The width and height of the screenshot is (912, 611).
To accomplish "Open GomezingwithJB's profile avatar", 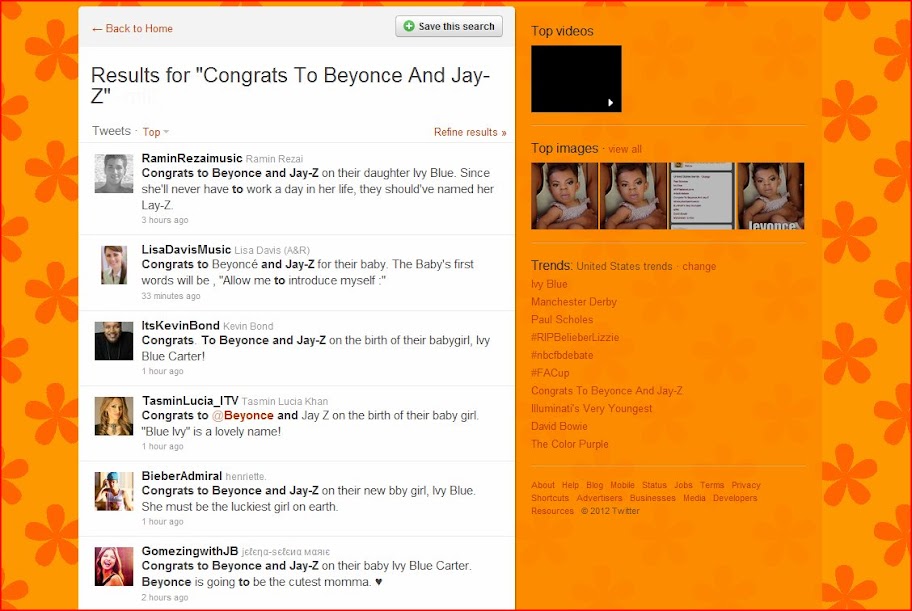I will 114,566.
